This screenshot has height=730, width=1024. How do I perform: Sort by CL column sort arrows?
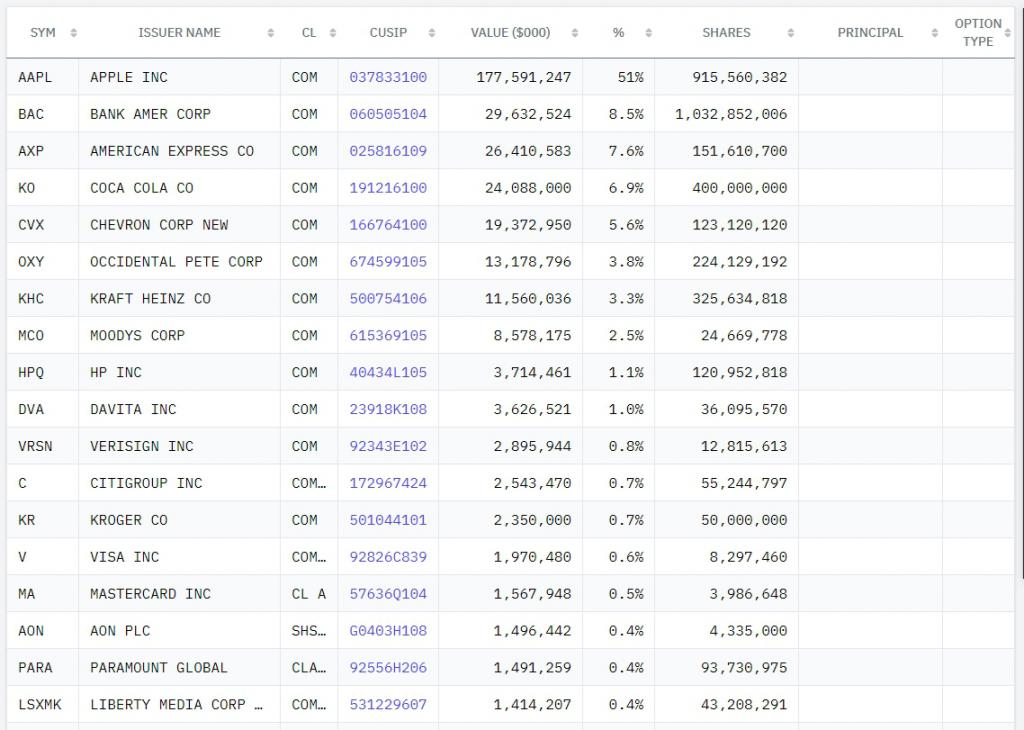coord(332,33)
